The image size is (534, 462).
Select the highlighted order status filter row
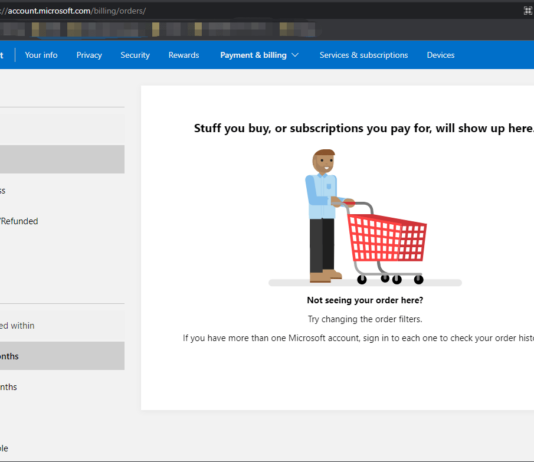pyautogui.click(x=62, y=159)
